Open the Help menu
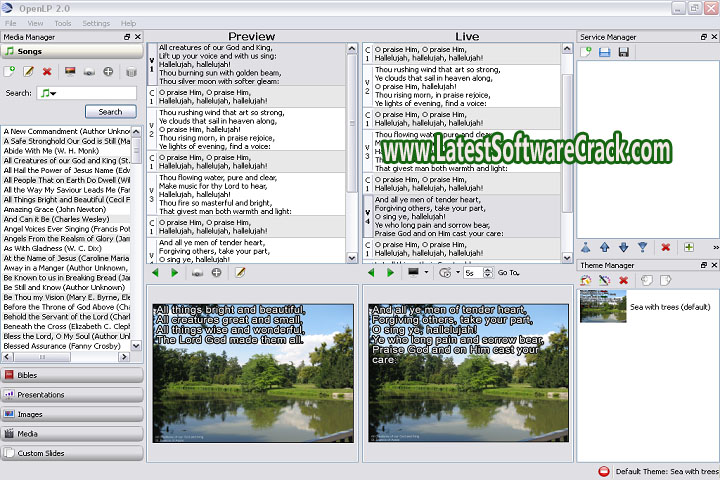Viewport: 720px width, 480px height. point(128,23)
